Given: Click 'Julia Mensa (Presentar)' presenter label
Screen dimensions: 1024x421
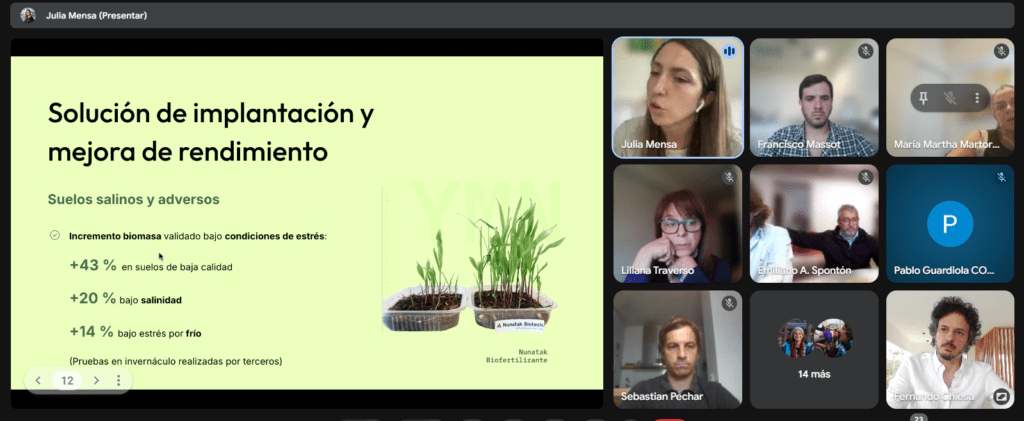Looking at the screenshot, I should (x=95, y=15).
